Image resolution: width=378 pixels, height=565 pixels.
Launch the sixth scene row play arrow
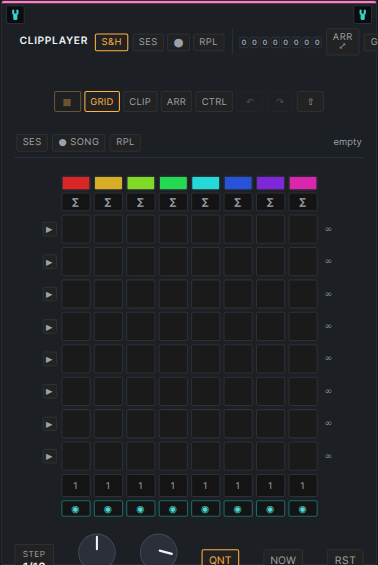pyautogui.click(x=49, y=392)
